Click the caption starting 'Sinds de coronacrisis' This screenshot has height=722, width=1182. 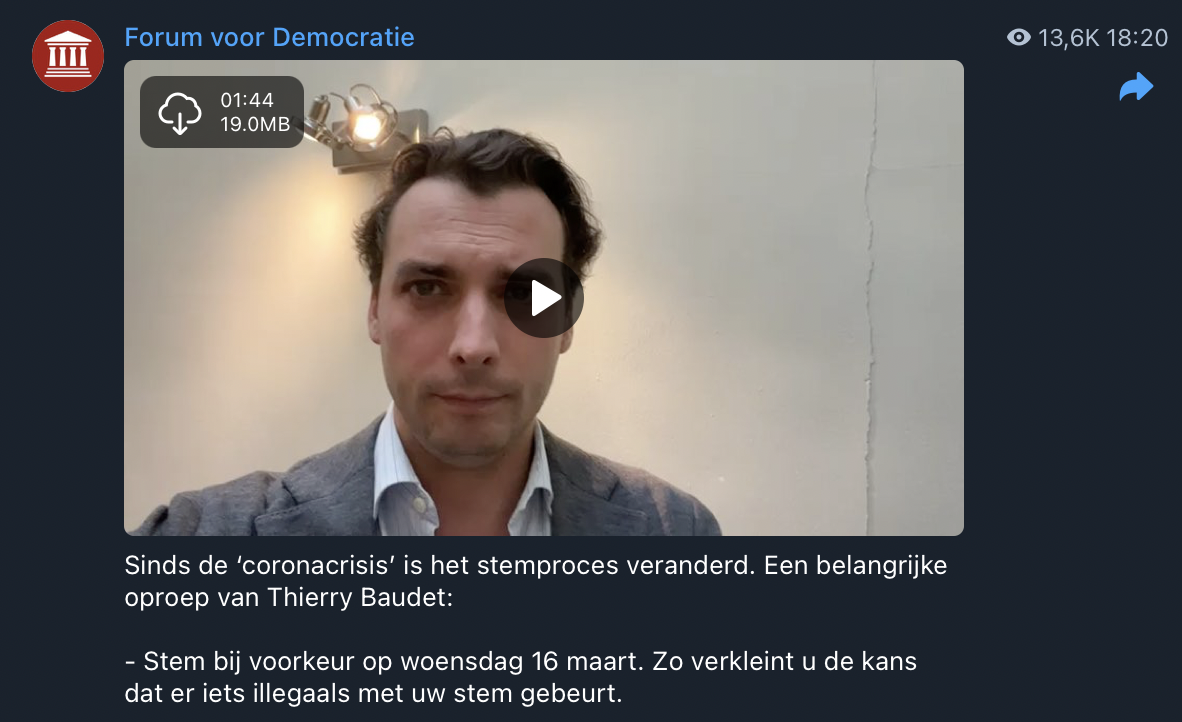pos(535,581)
